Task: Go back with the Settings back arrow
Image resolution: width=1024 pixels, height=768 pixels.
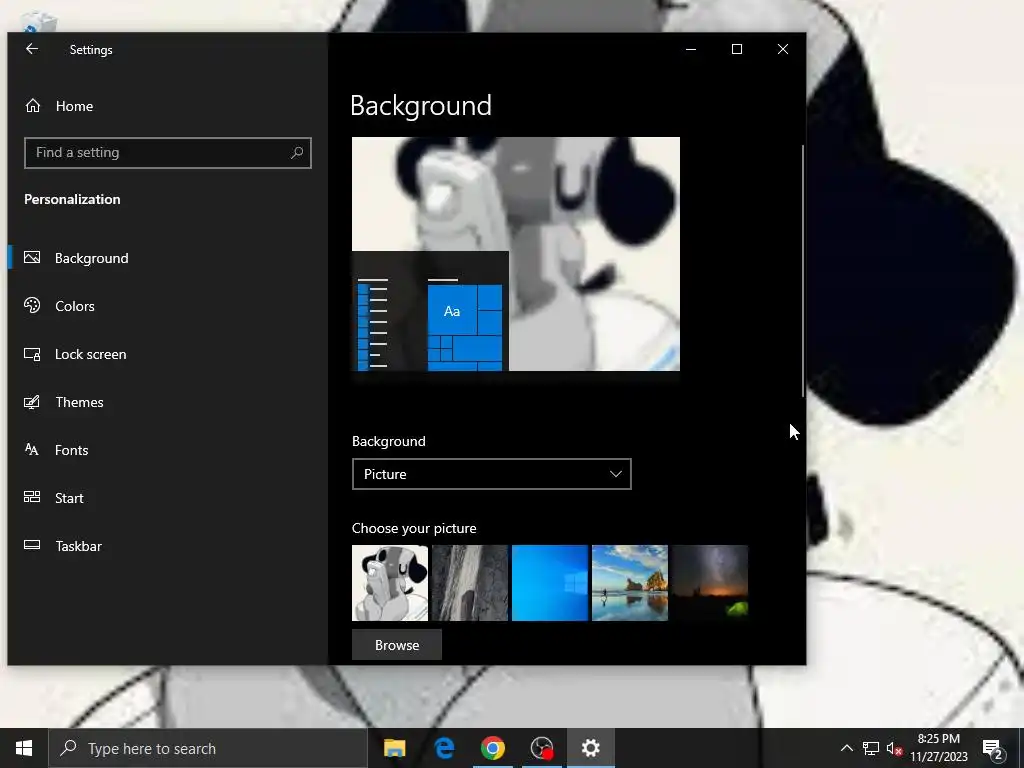Action: pyautogui.click(x=31, y=49)
